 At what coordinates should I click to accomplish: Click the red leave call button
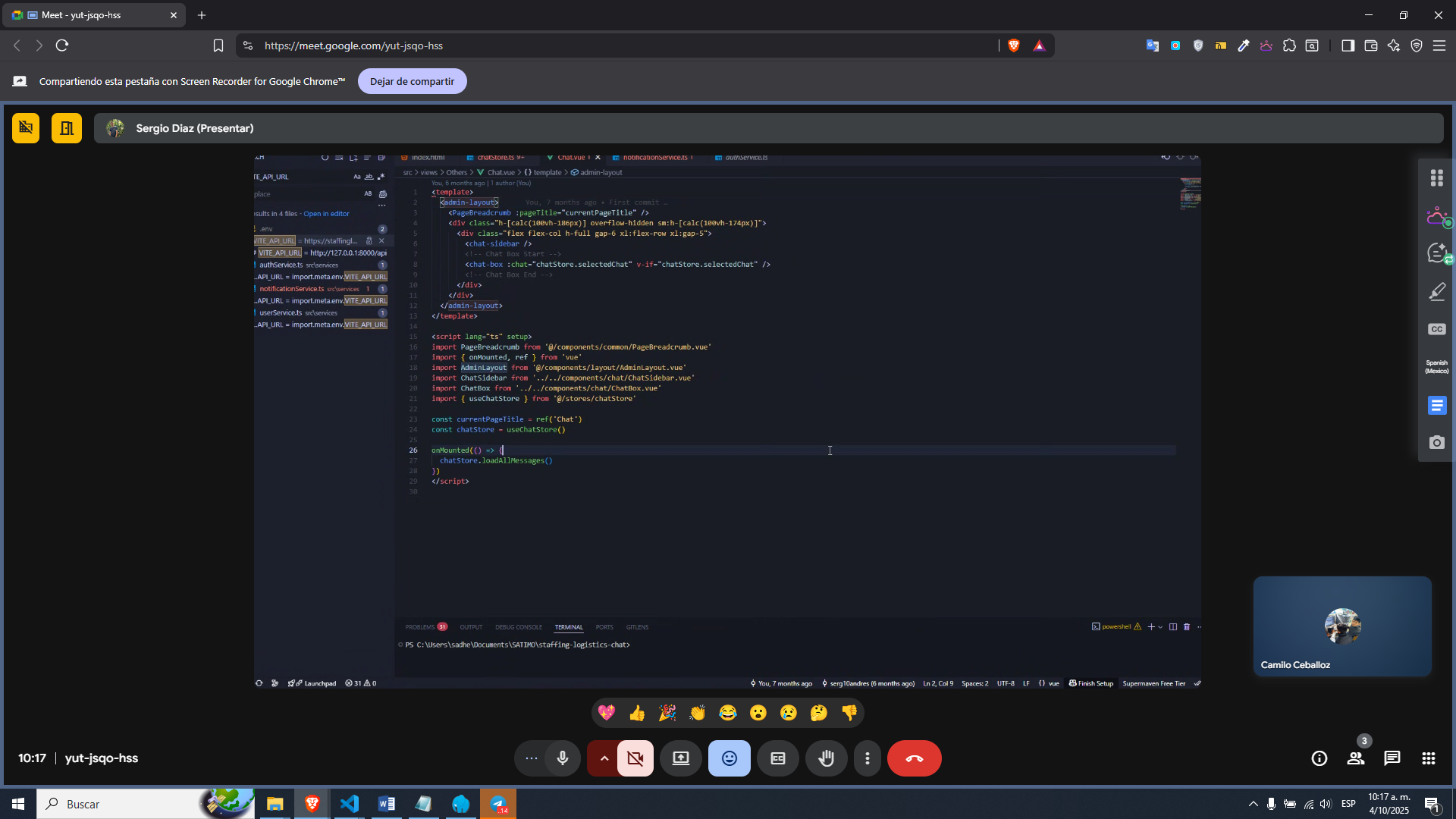point(914,758)
